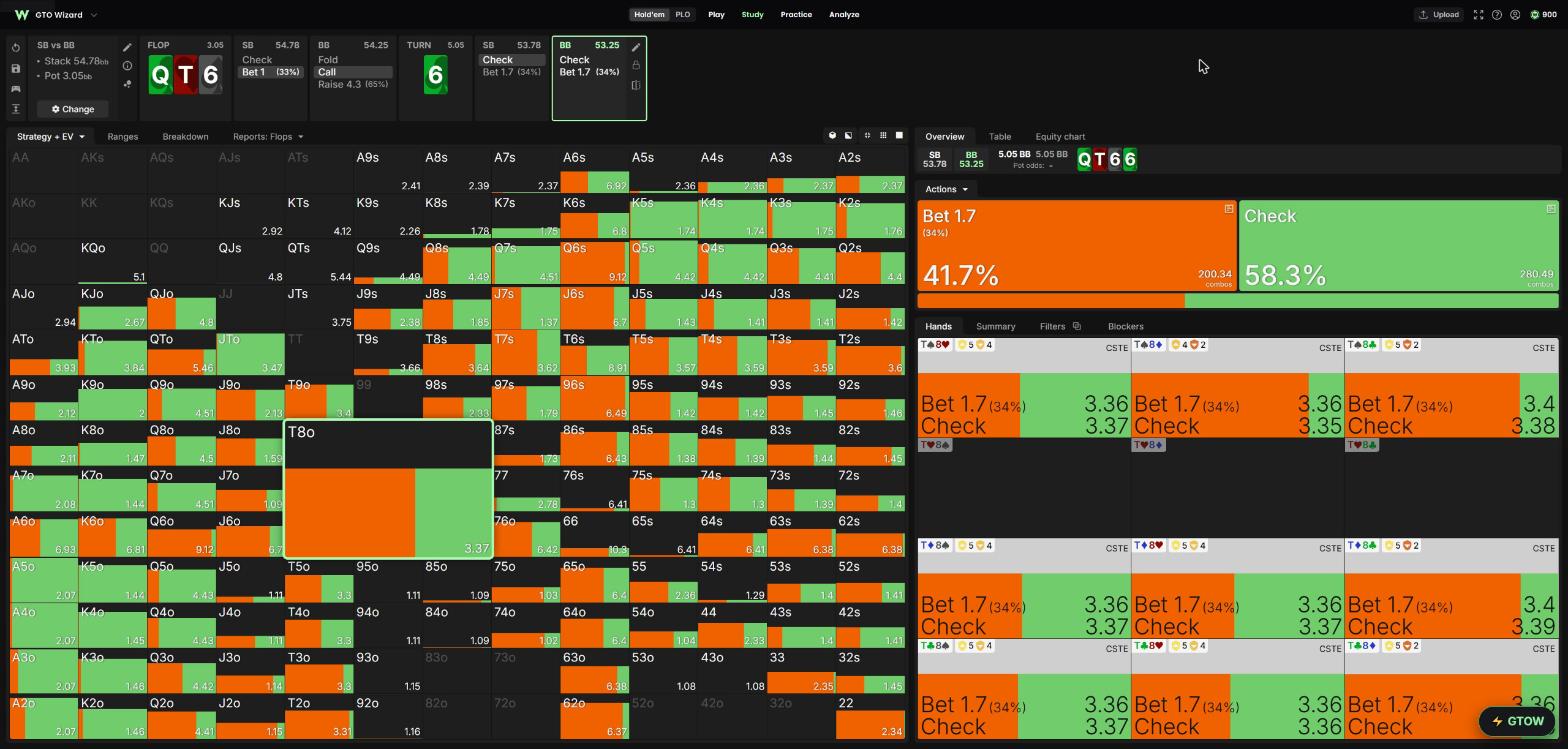Viewport: 1568px width, 749px height.
Task: Click pencil icon in selected BB 53.25 card
Action: [x=636, y=47]
